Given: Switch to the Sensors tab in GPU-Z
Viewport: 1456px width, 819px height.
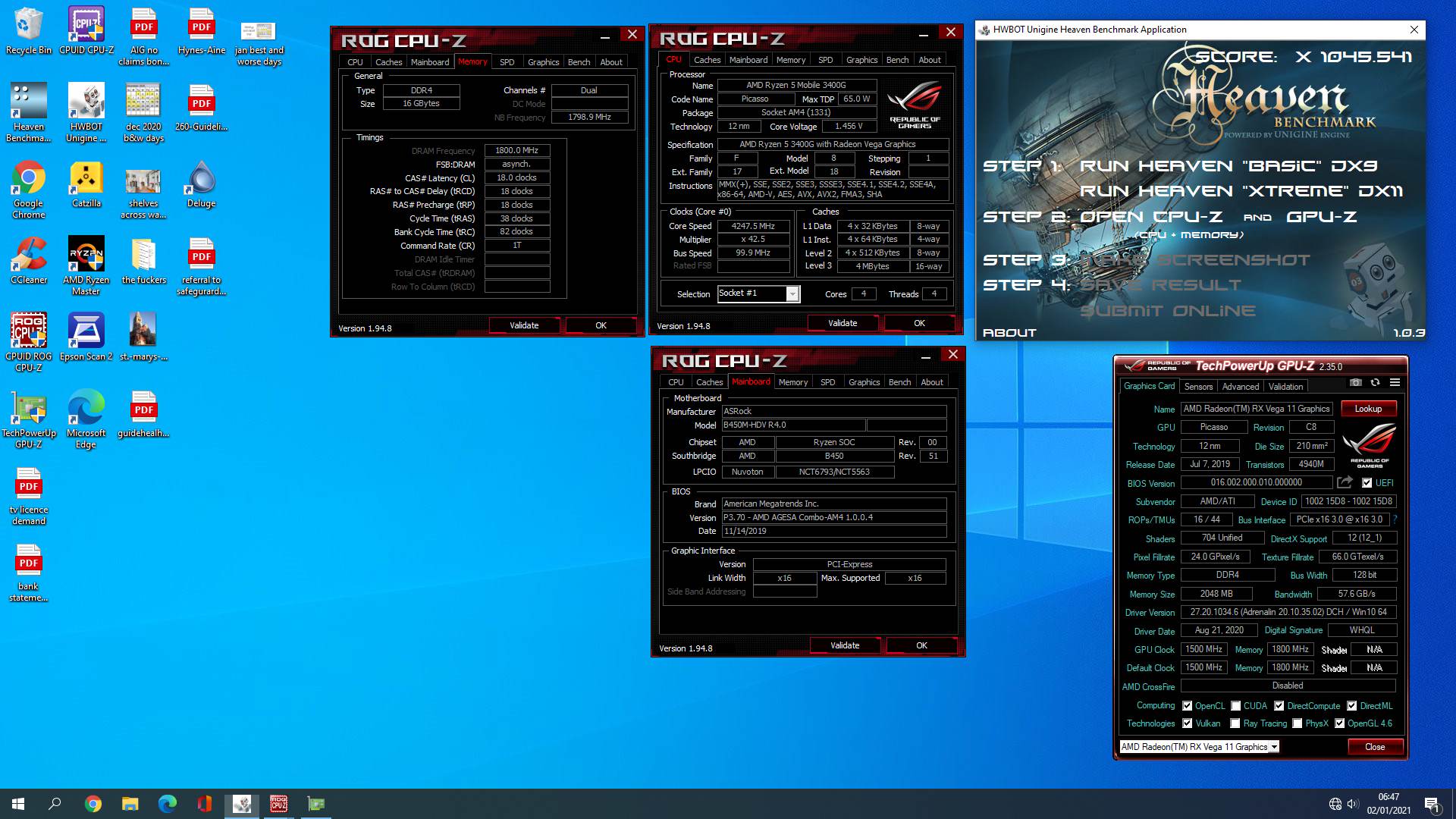Looking at the screenshot, I should click(1198, 387).
